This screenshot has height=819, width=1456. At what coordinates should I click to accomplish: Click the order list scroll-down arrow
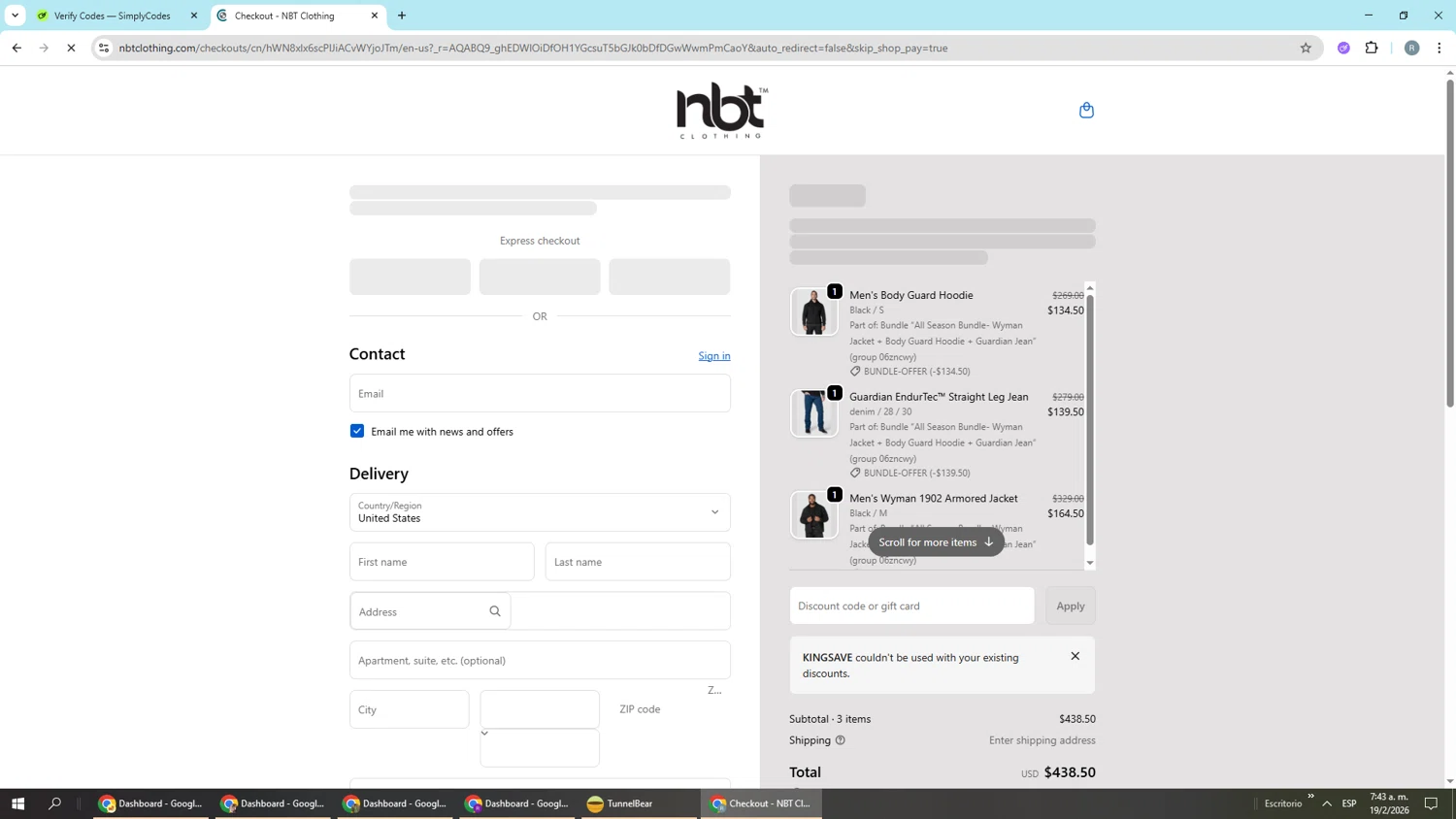click(x=1090, y=563)
